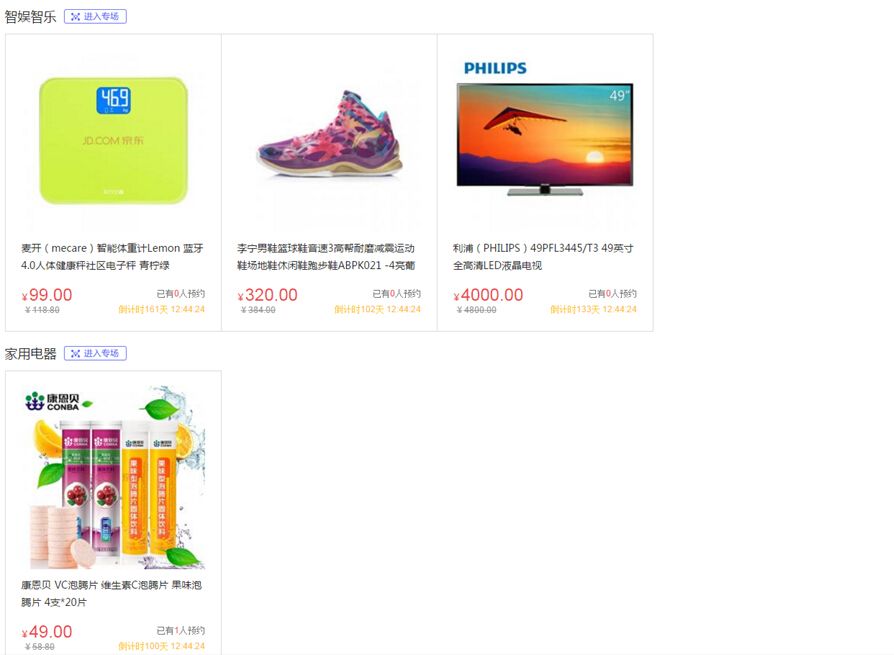Click the icon inside second 进入专场 button
Screen dimensions: 894x655
point(75,354)
